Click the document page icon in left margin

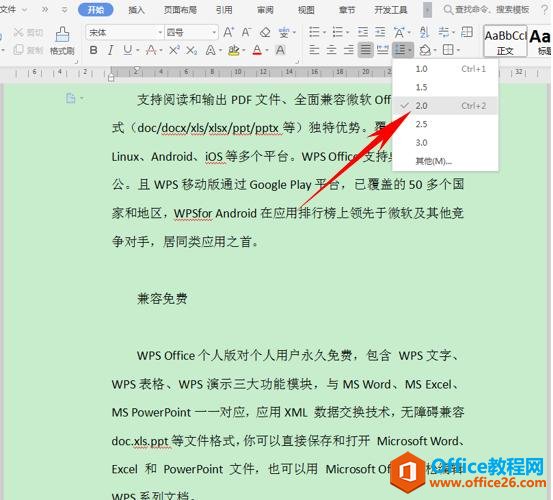pos(71,98)
